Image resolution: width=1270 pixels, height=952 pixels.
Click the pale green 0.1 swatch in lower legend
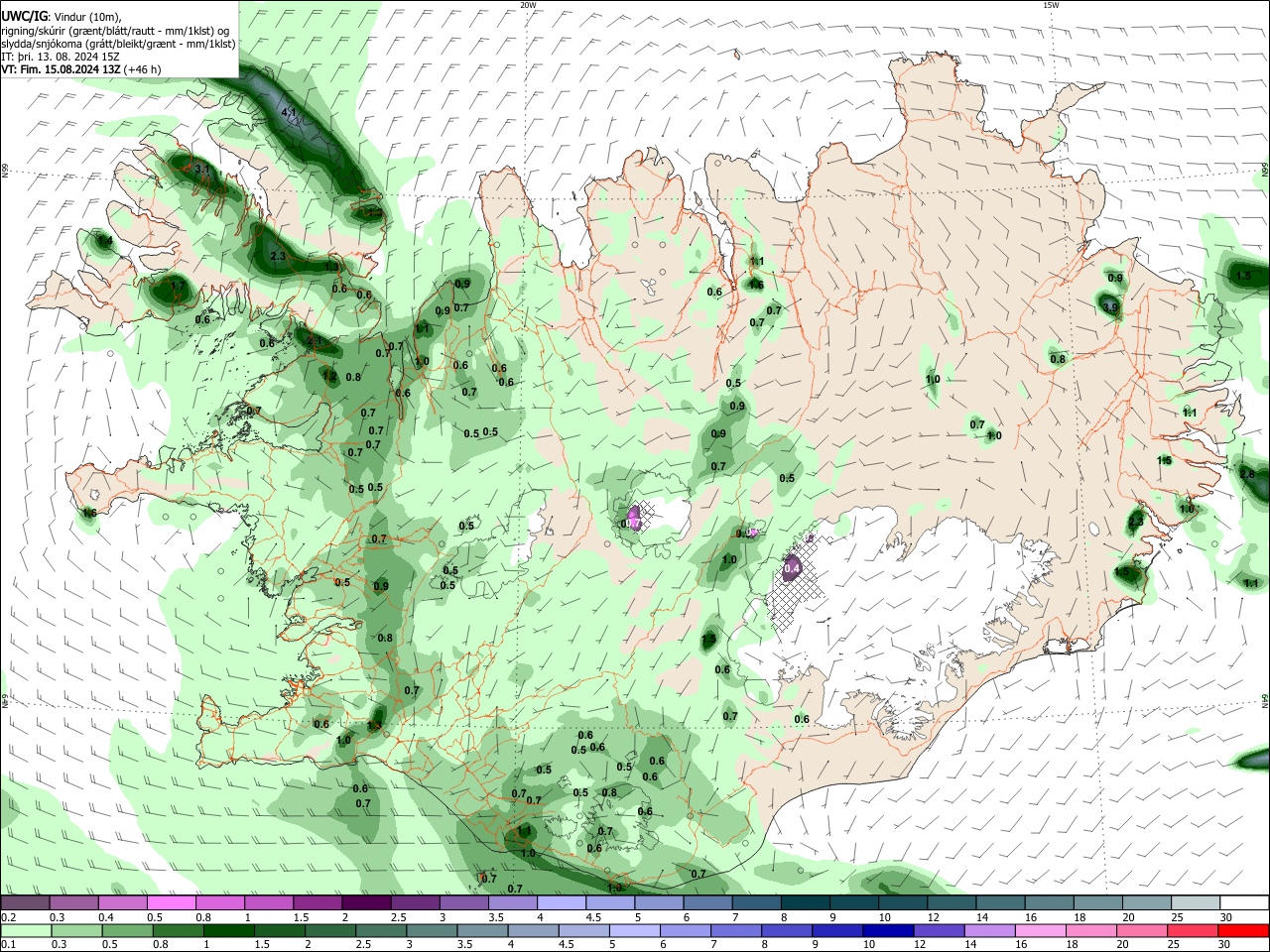[25, 930]
